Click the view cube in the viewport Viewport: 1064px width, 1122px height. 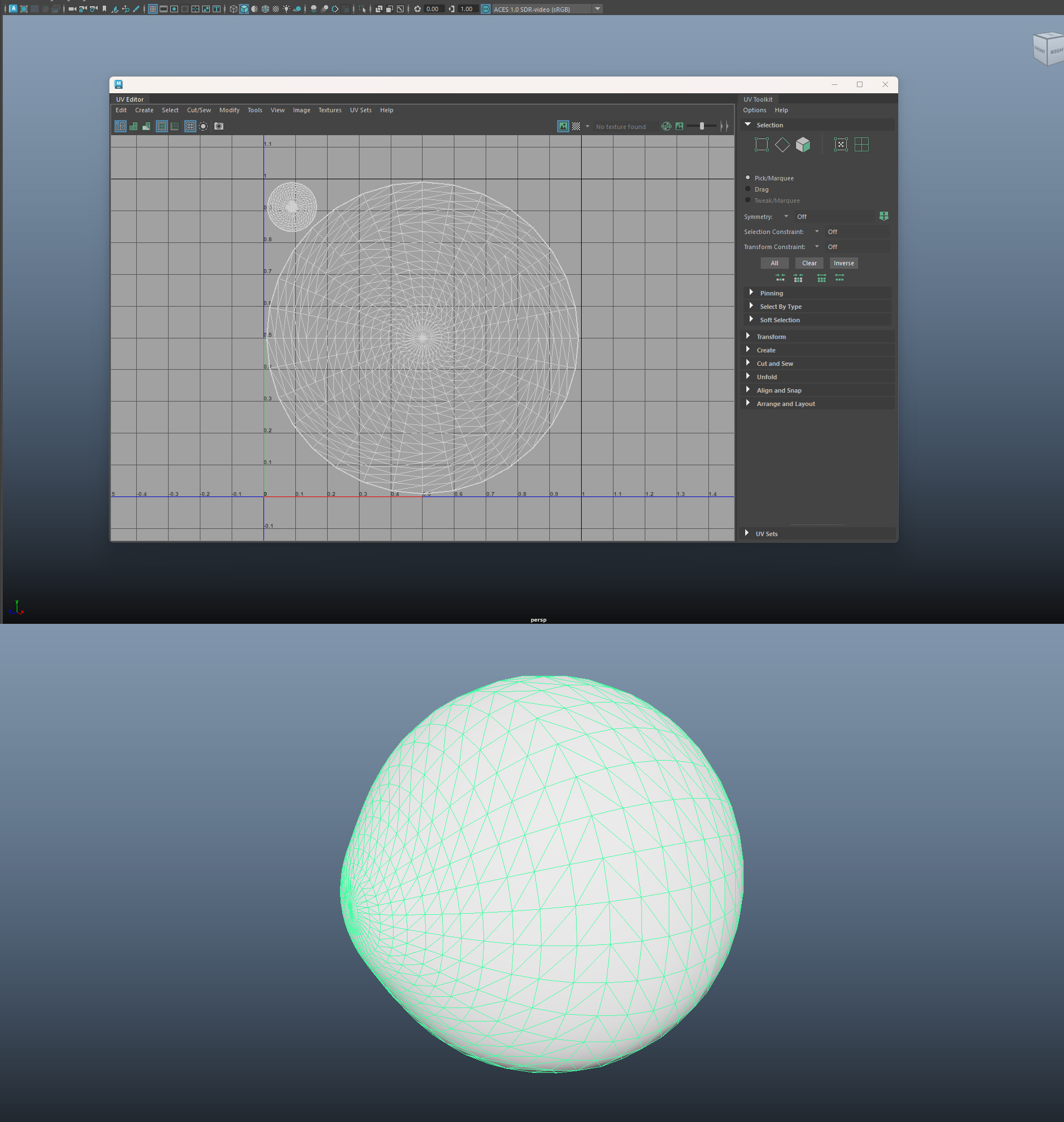[1048, 49]
